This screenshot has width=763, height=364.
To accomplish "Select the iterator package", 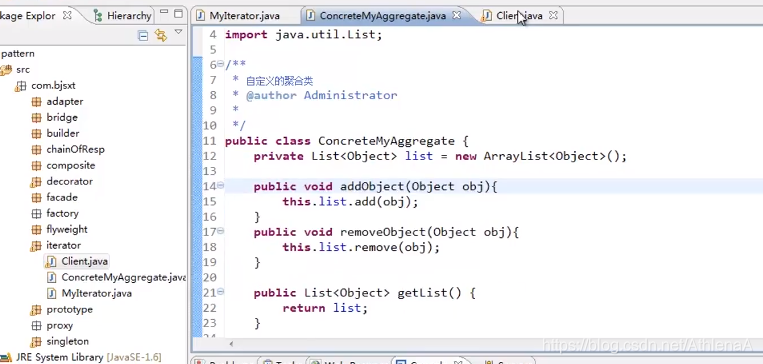I will [63, 245].
